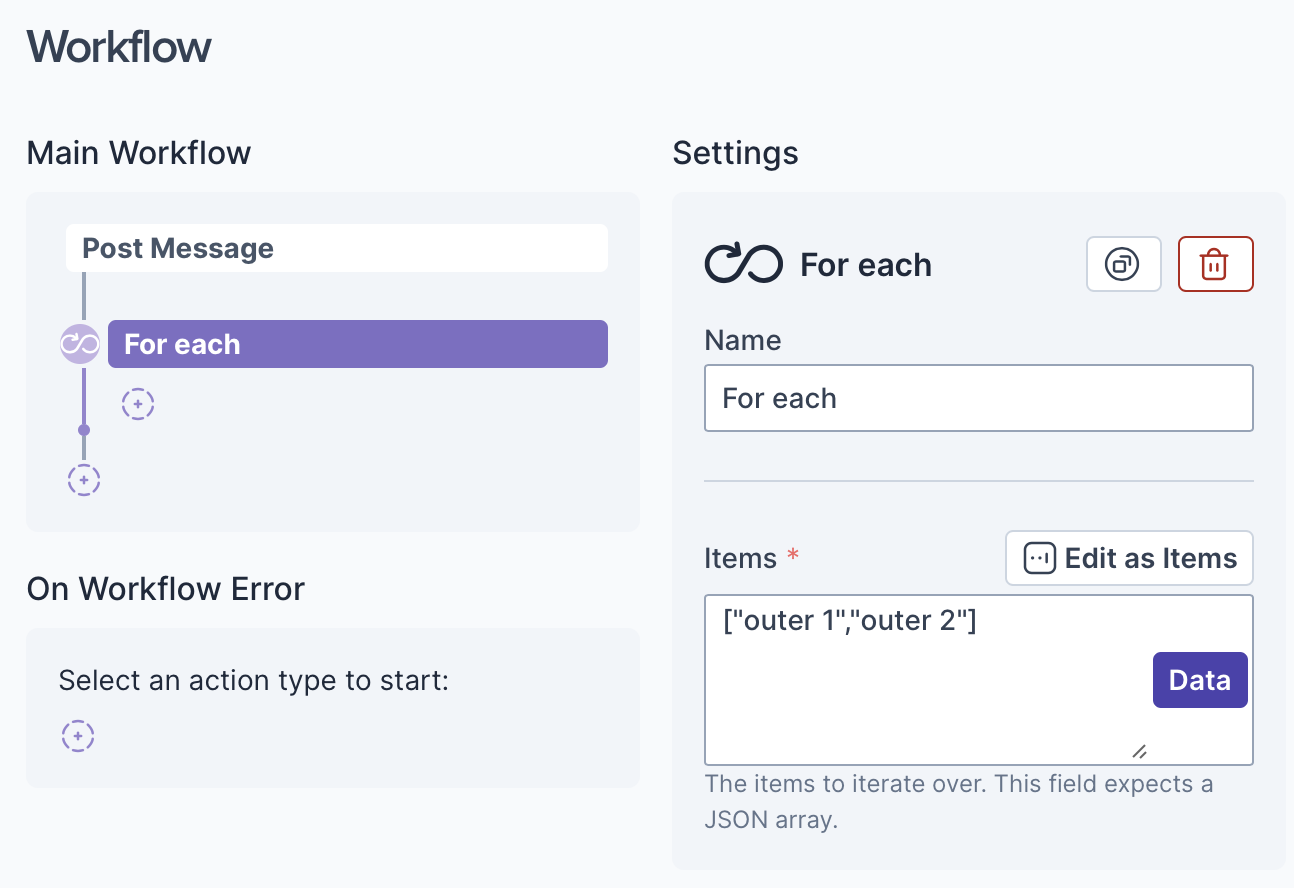Click the loop icon in the Settings header
This screenshot has width=1294, height=888.
743,264
